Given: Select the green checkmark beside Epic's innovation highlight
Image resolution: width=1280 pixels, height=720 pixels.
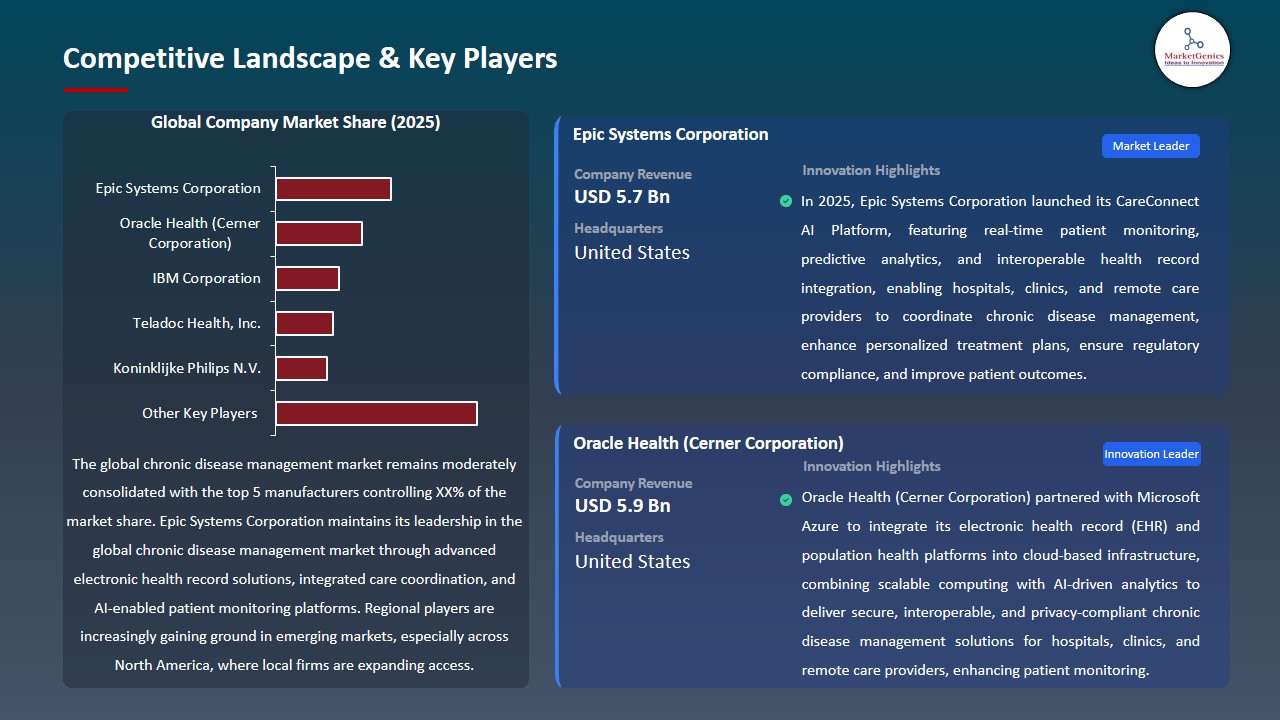Looking at the screenshot, I should coord(786,201).
